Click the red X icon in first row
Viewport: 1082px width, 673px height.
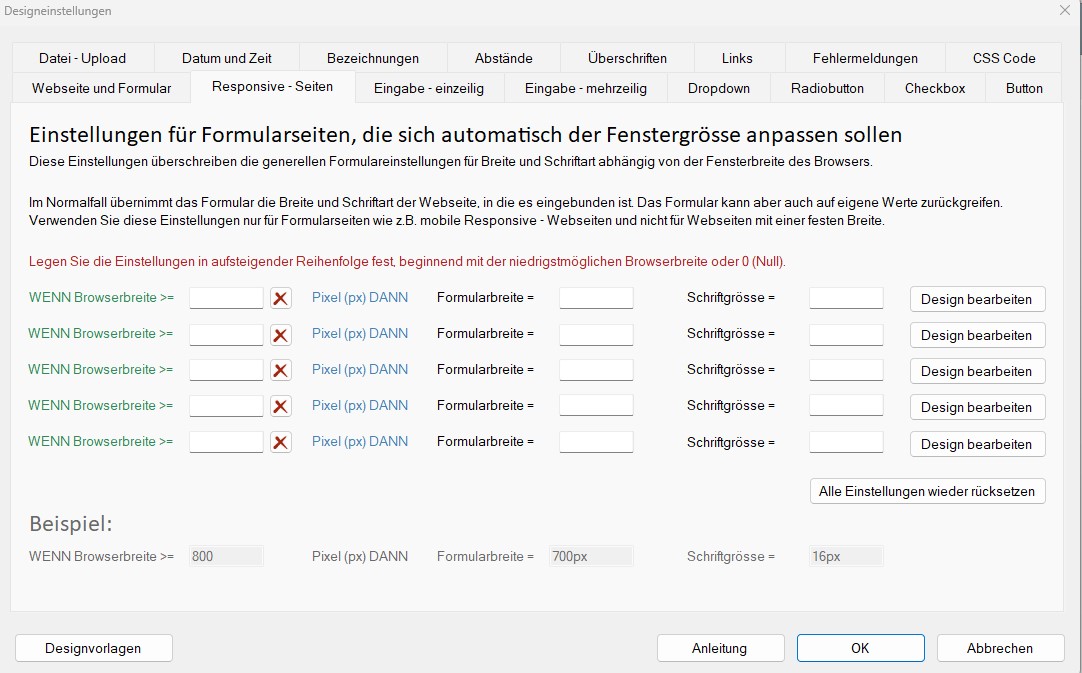(281, 298)
